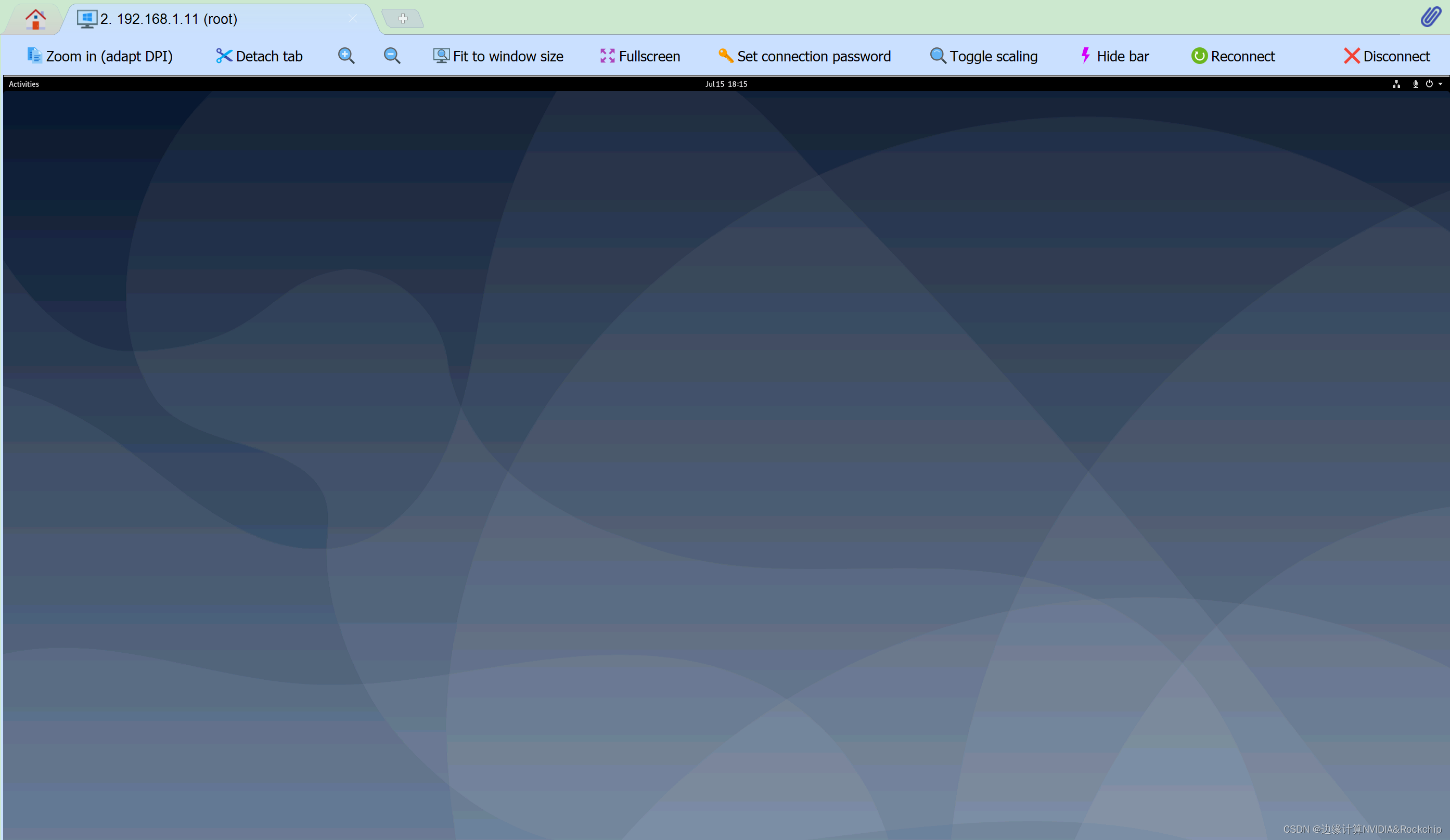Click the Activities menu item
Screen dimensions: 1450x840
[25, 84]
